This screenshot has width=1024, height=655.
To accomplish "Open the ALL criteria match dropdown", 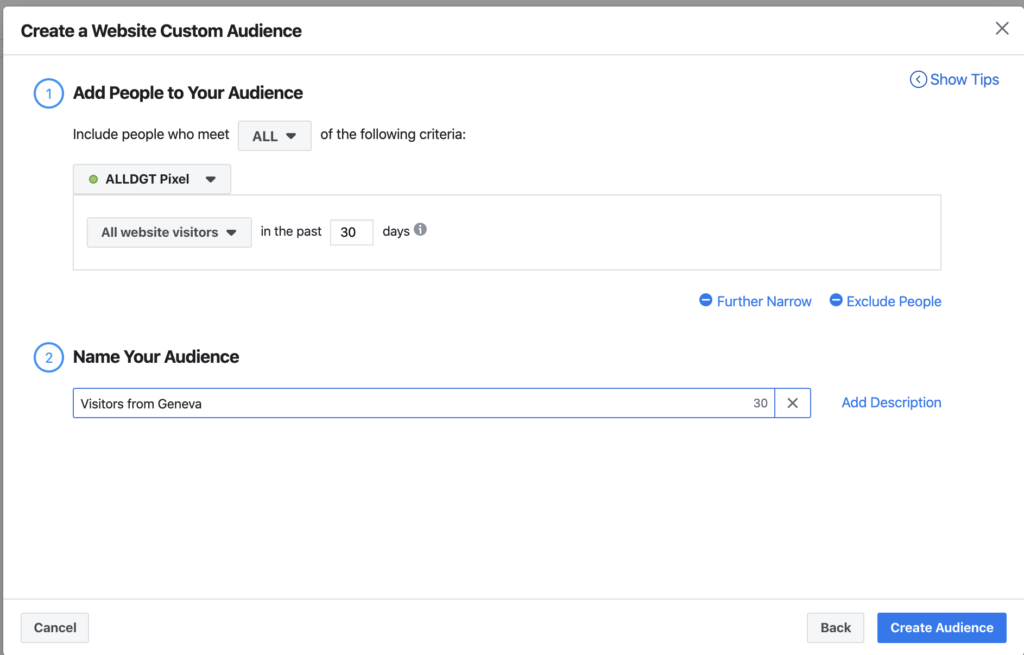I will (274, 136).
